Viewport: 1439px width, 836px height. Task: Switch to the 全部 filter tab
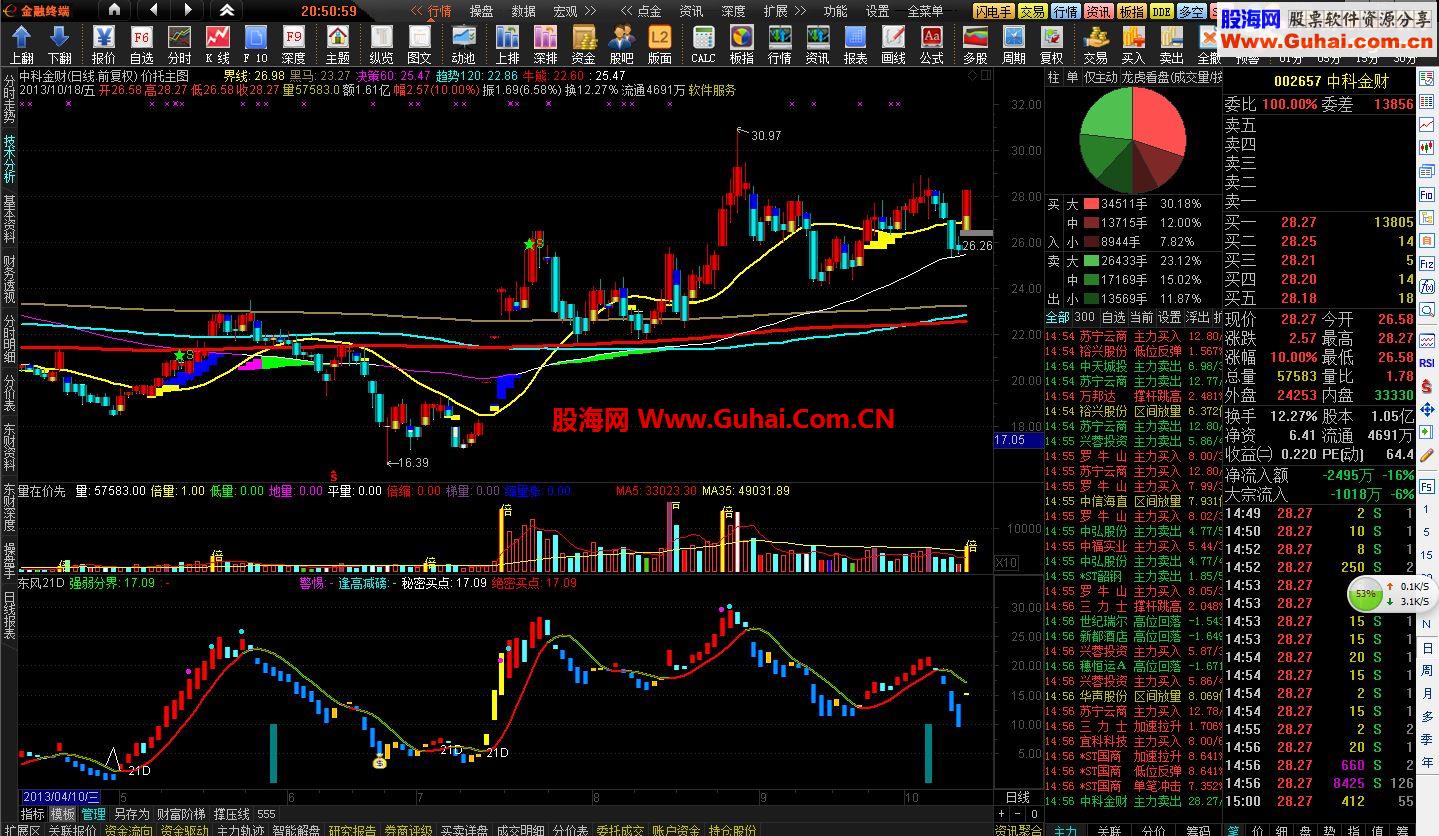click(x=1057, y=317)
